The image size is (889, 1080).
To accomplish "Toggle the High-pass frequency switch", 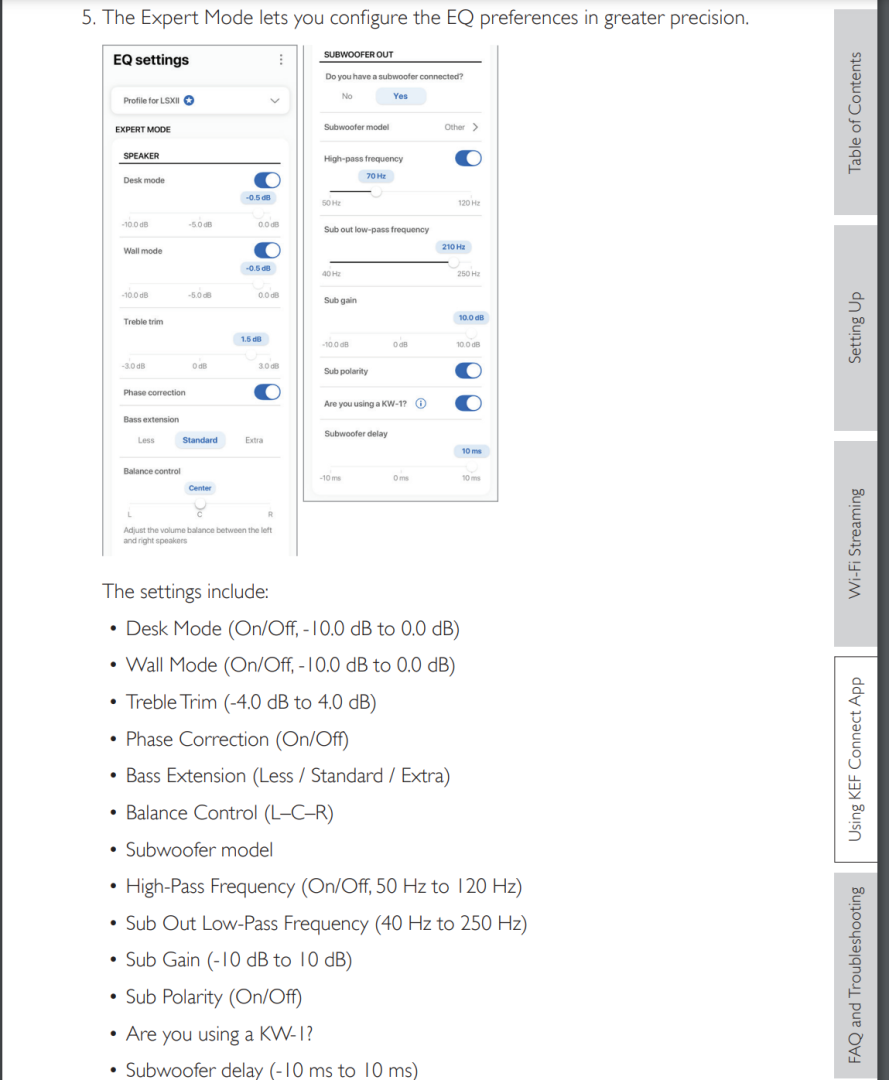I will click(x=468, y=158).
